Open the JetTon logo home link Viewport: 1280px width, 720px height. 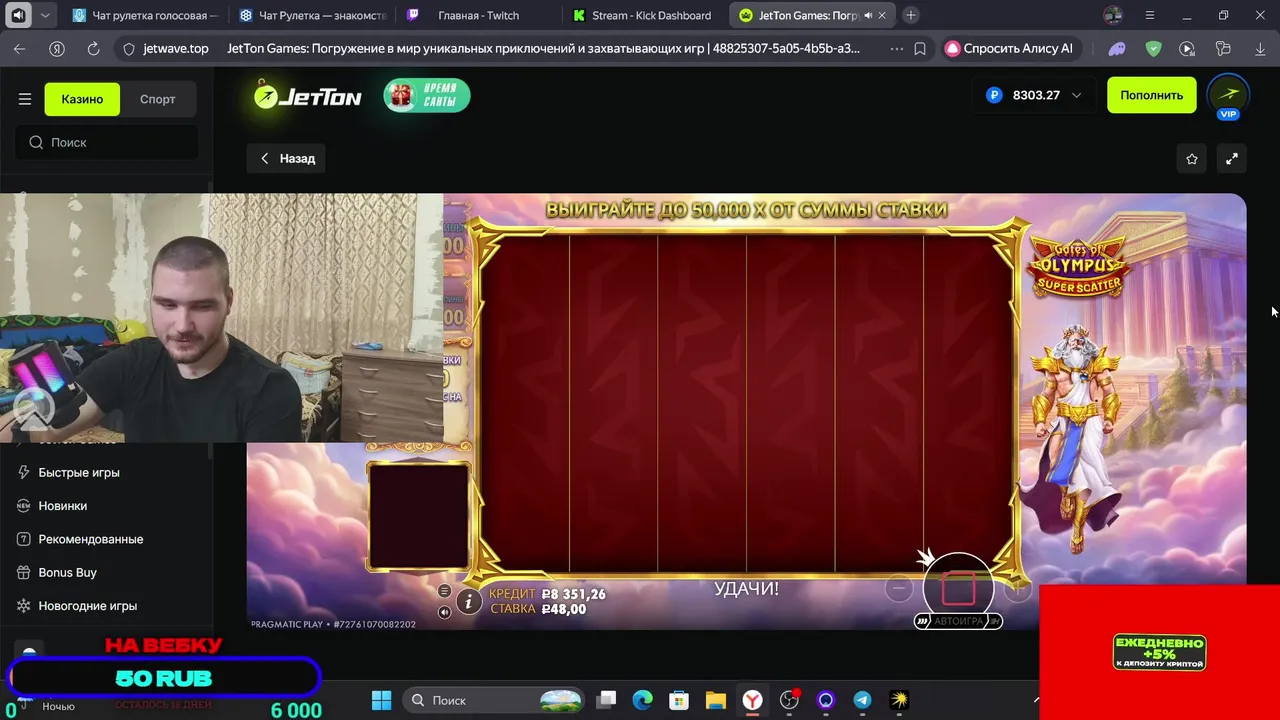point(307,95)
